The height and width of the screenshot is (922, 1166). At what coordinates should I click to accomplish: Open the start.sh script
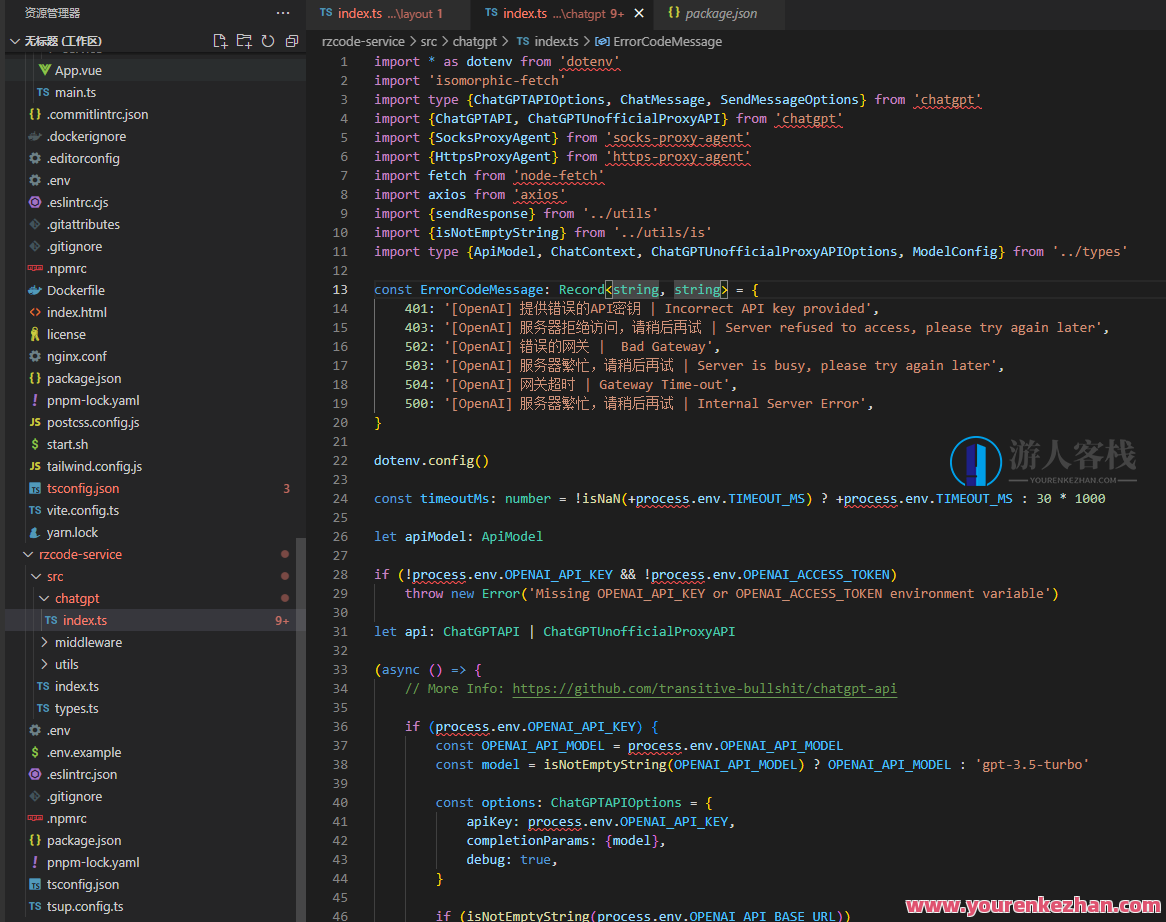(67, 445)
